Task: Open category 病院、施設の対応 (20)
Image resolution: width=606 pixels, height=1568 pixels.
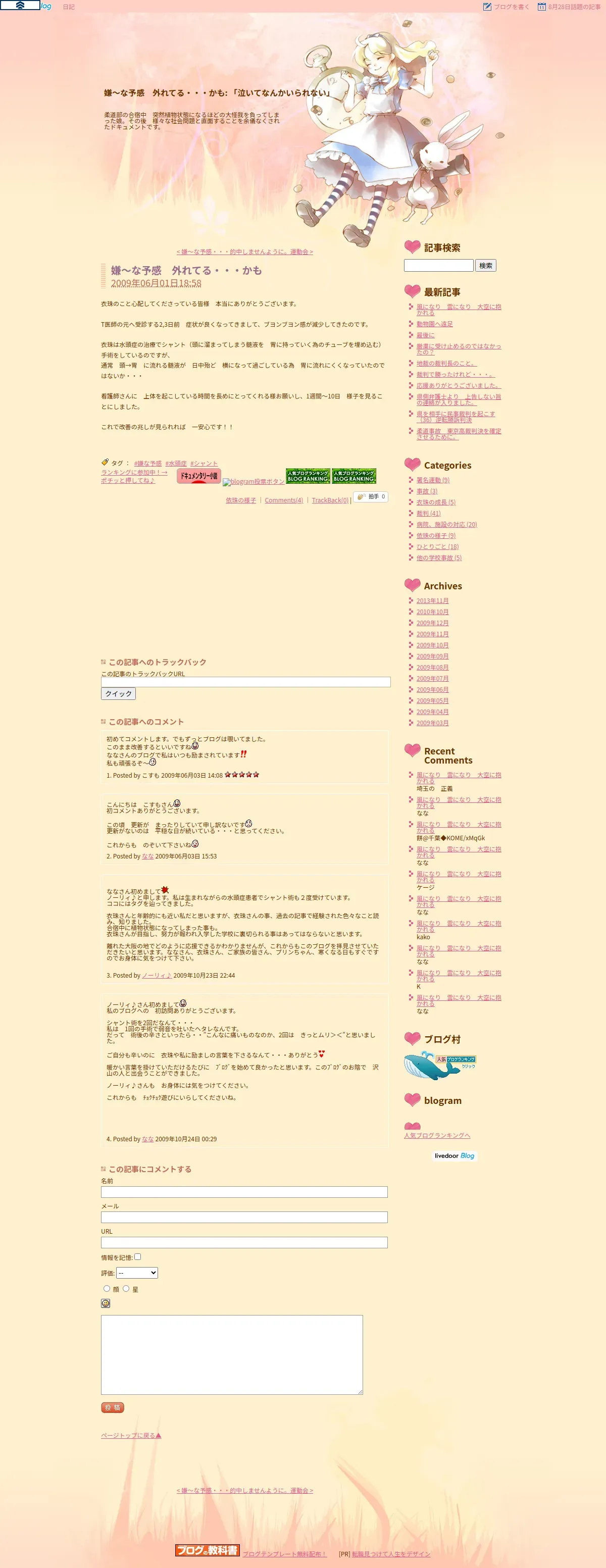Action: point(446,524)
